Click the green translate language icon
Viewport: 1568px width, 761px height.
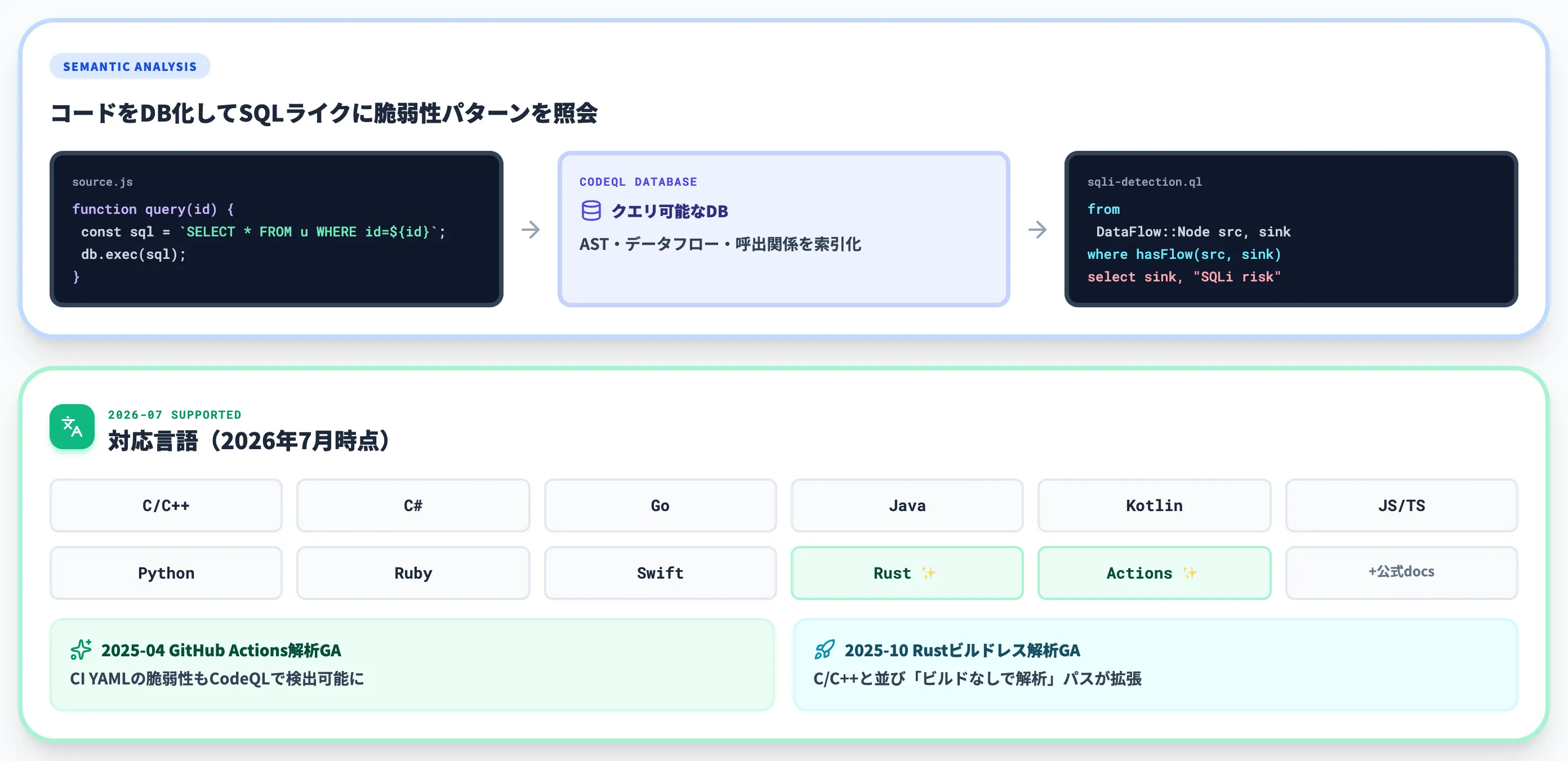[72, 427]
